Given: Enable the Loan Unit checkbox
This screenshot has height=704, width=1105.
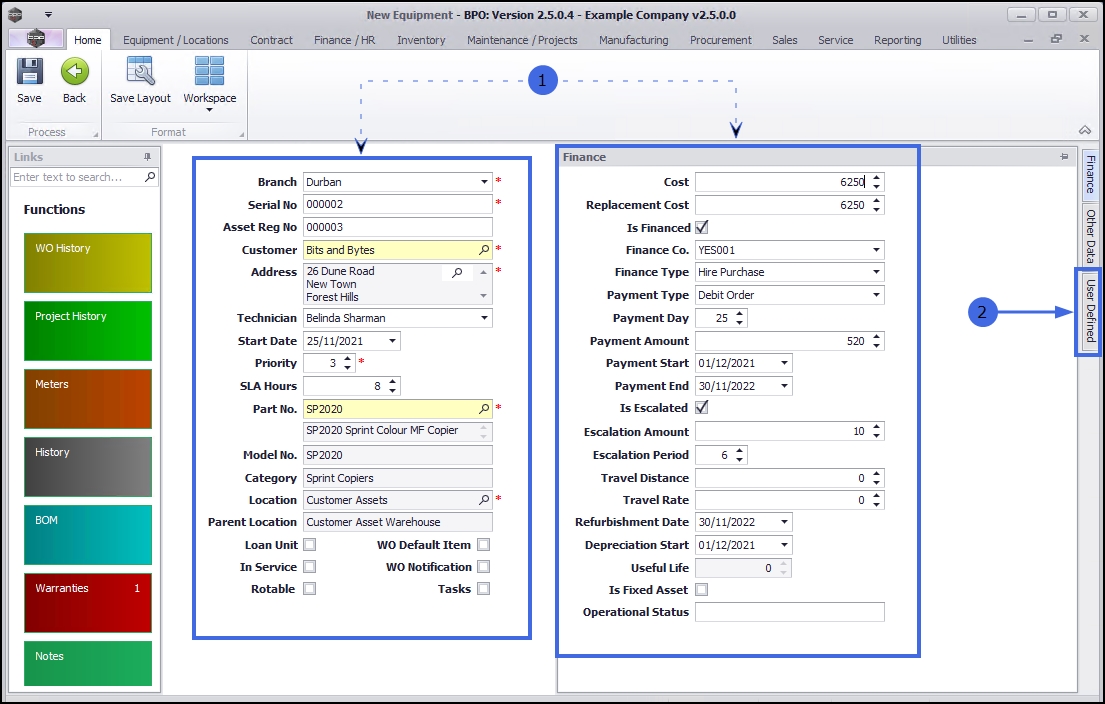Looking at the screenshot, I should tap(310, 545).
